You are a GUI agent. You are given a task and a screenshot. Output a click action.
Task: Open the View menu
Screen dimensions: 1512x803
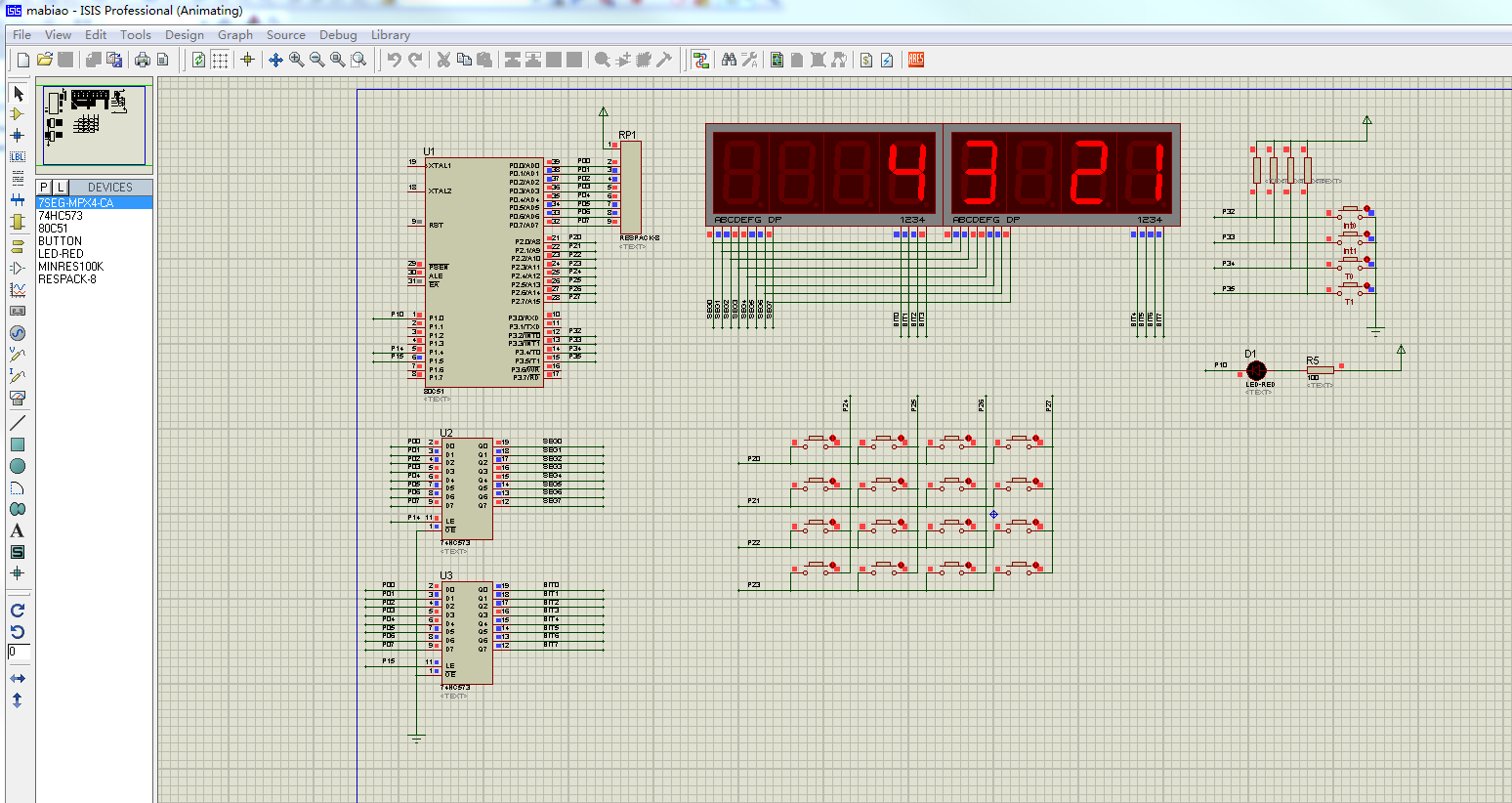click(58, 34)
